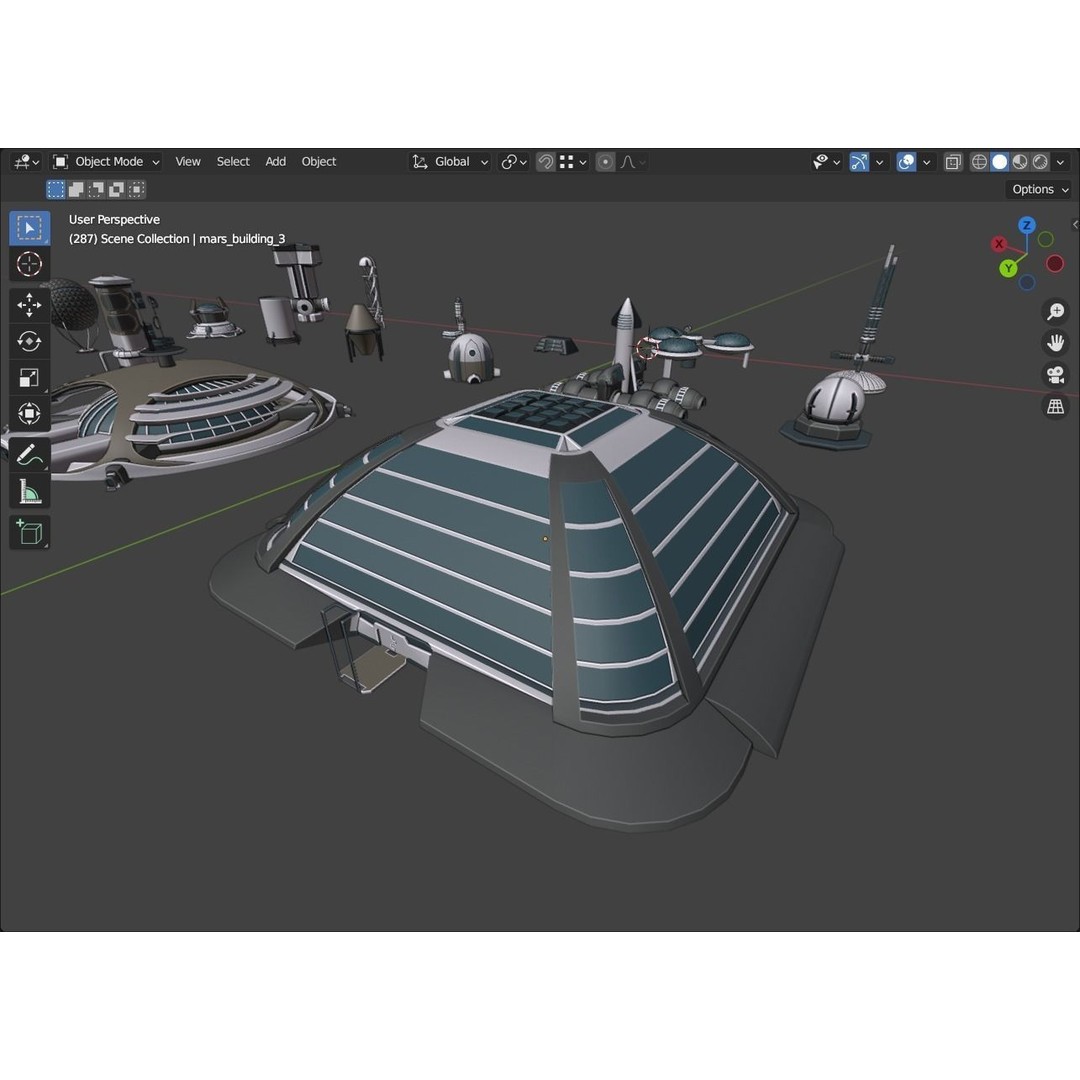Select the Rotate tool
1080x1080 pixels.
(29, 340)
